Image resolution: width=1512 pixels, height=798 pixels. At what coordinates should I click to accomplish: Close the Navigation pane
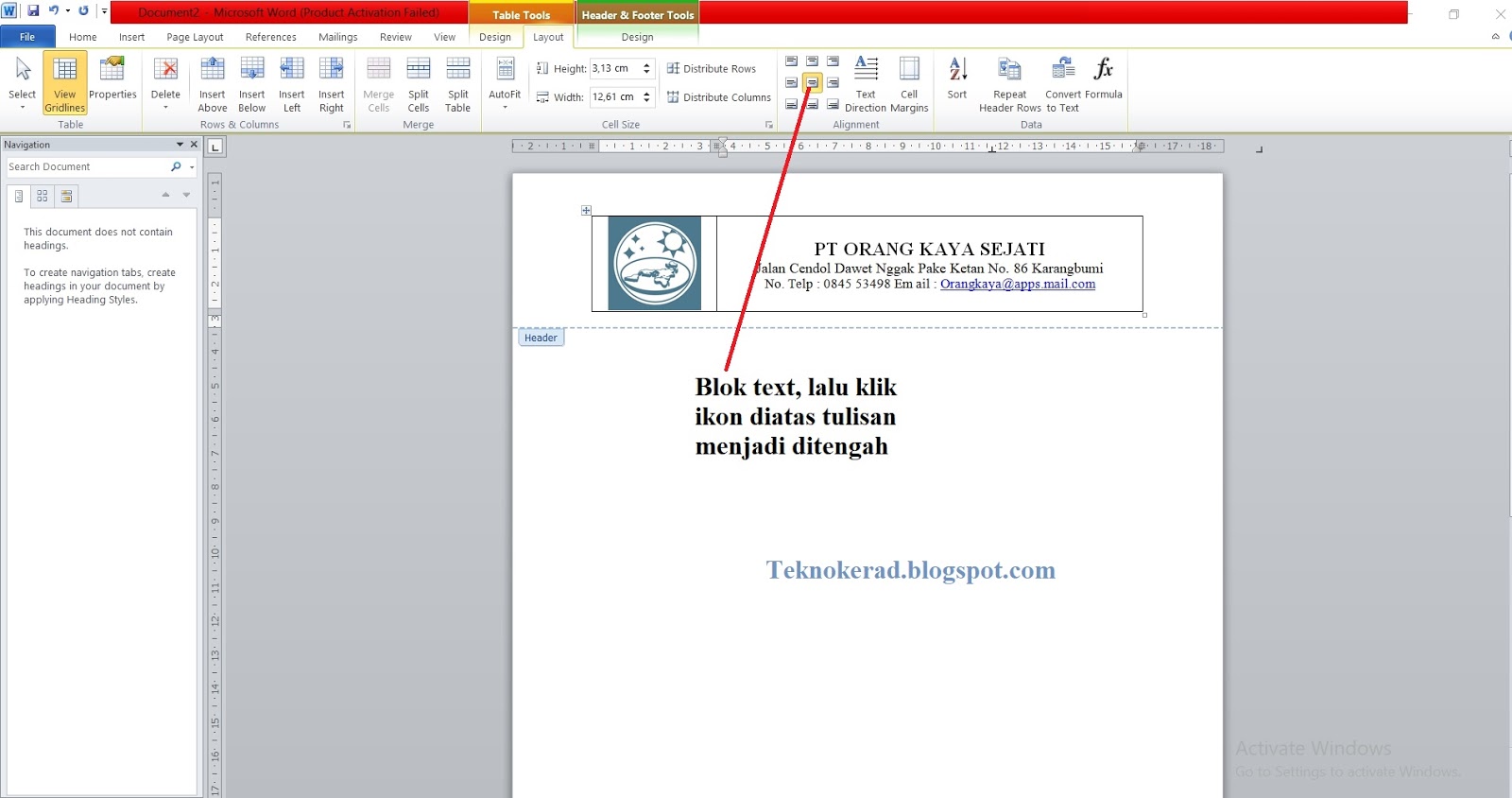click(194, 145)
